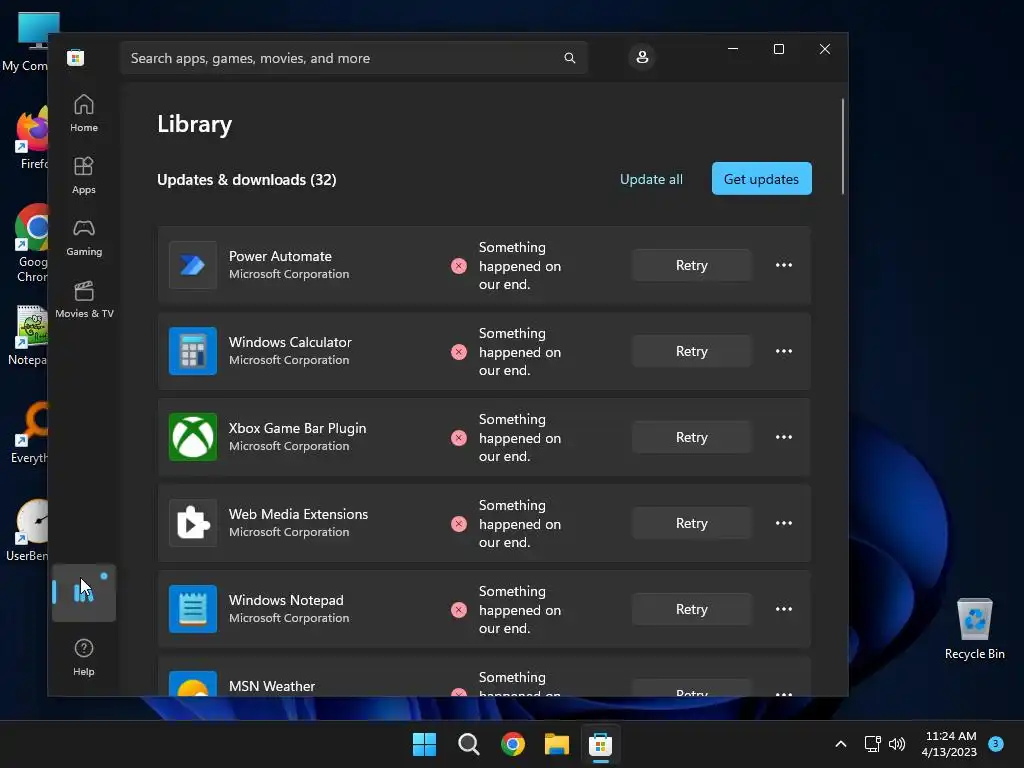The image size is (1024, 768).
Task: Open the Apps section in the sidebar
Action: 84,176
